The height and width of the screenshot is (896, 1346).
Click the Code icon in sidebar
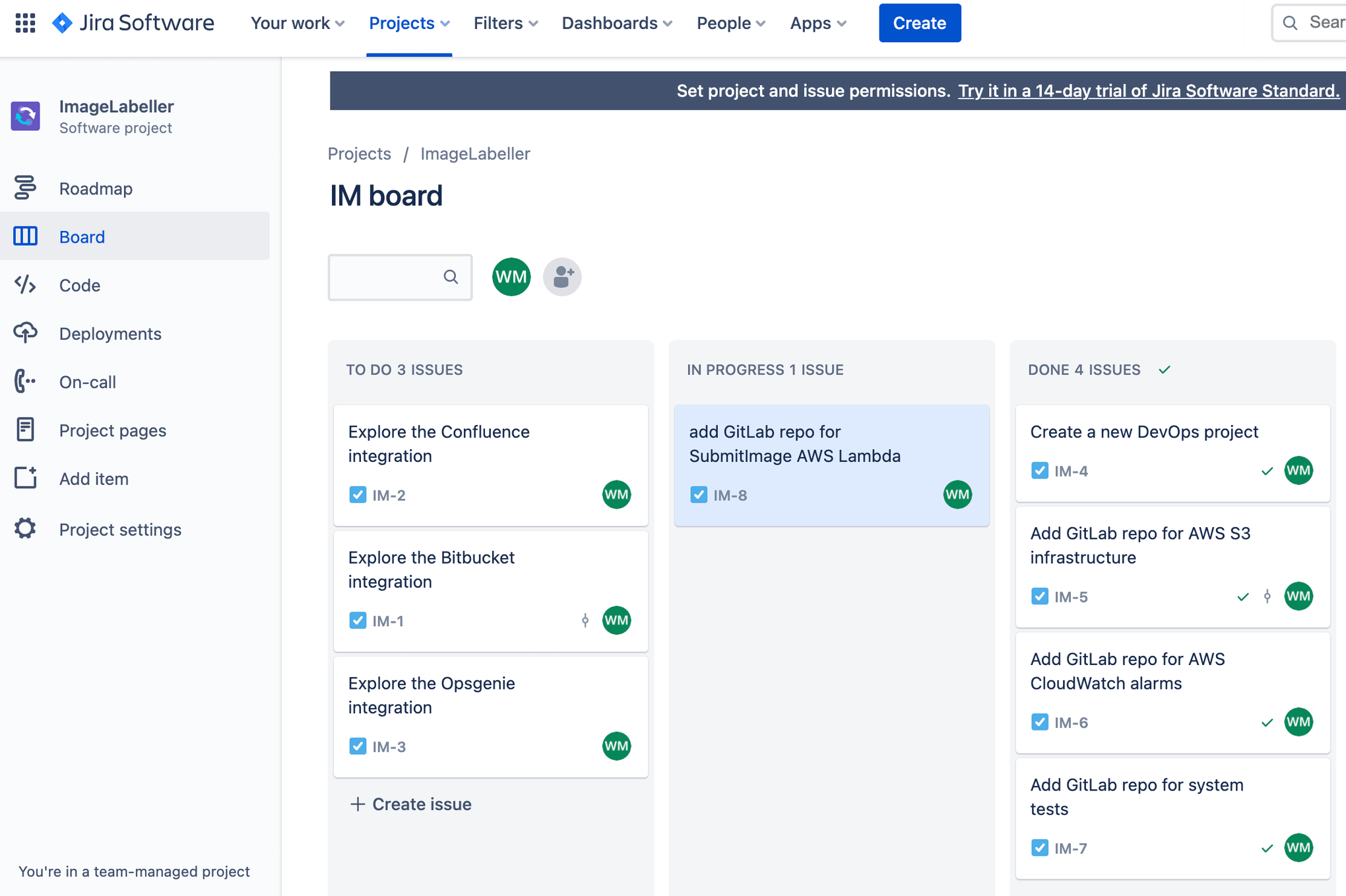pyautogui.click(x=24, y=284)
